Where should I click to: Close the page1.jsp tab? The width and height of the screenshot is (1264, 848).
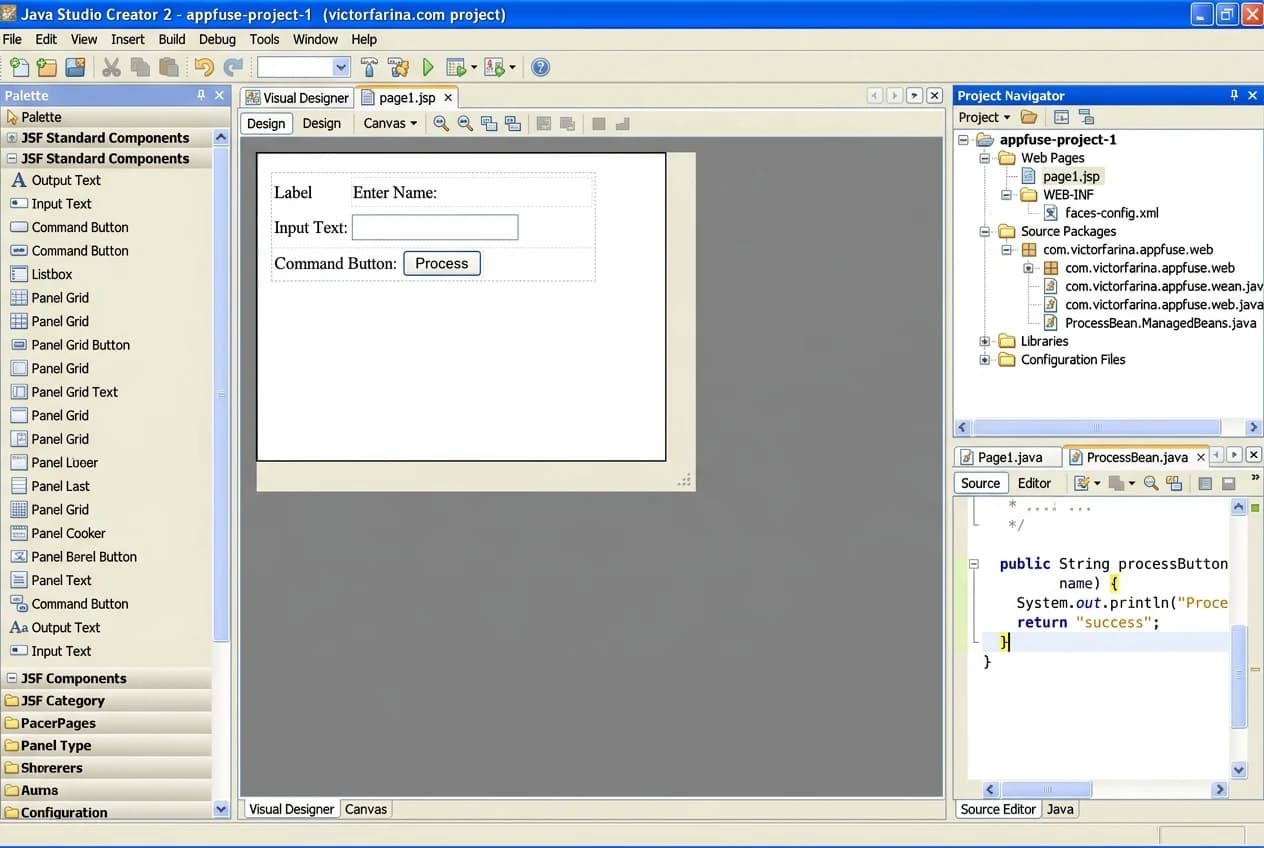448,97
